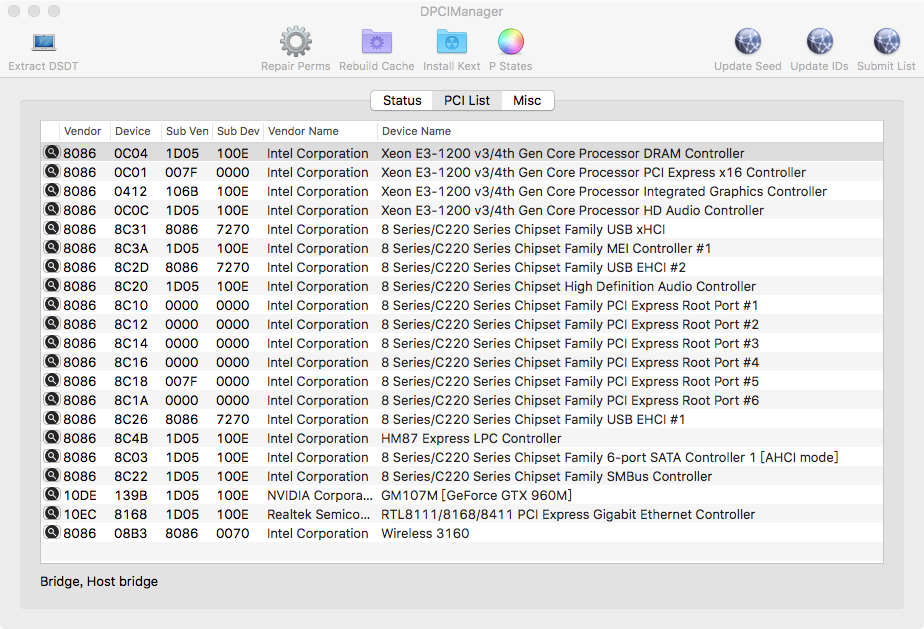The image size is (924, 629).
Task: Sort by Sub Ven column header
Action: (187, 131)
